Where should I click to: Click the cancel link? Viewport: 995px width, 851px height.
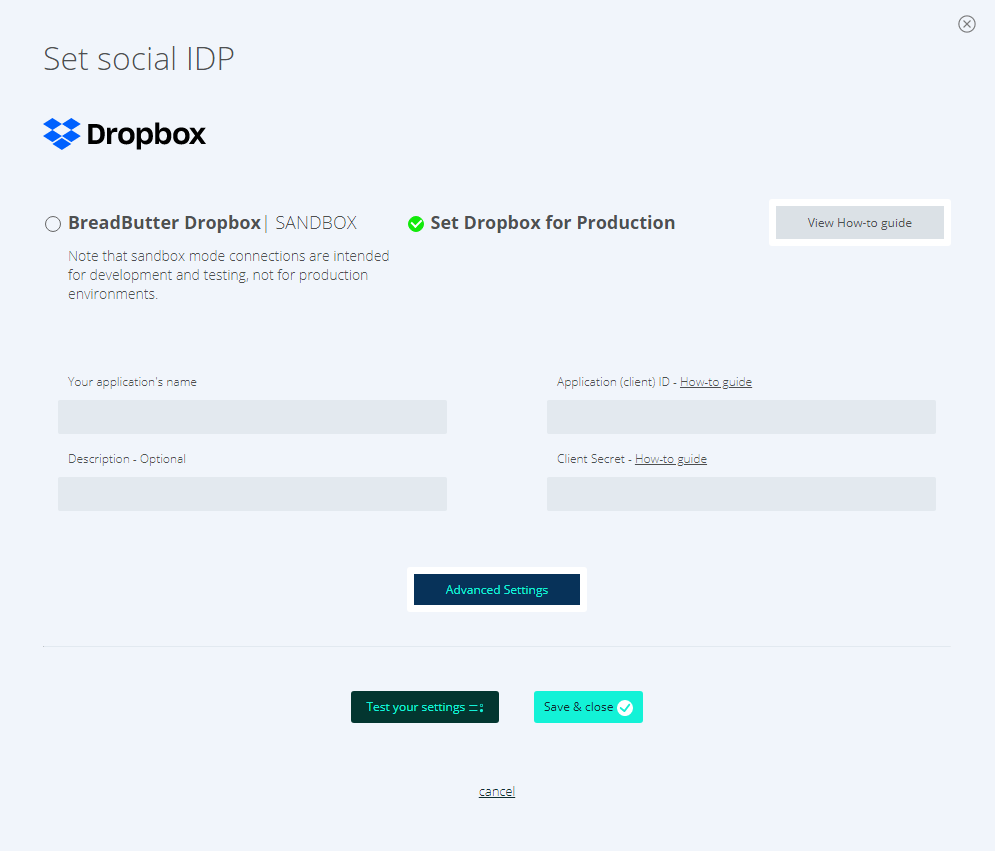pos(496,791)
